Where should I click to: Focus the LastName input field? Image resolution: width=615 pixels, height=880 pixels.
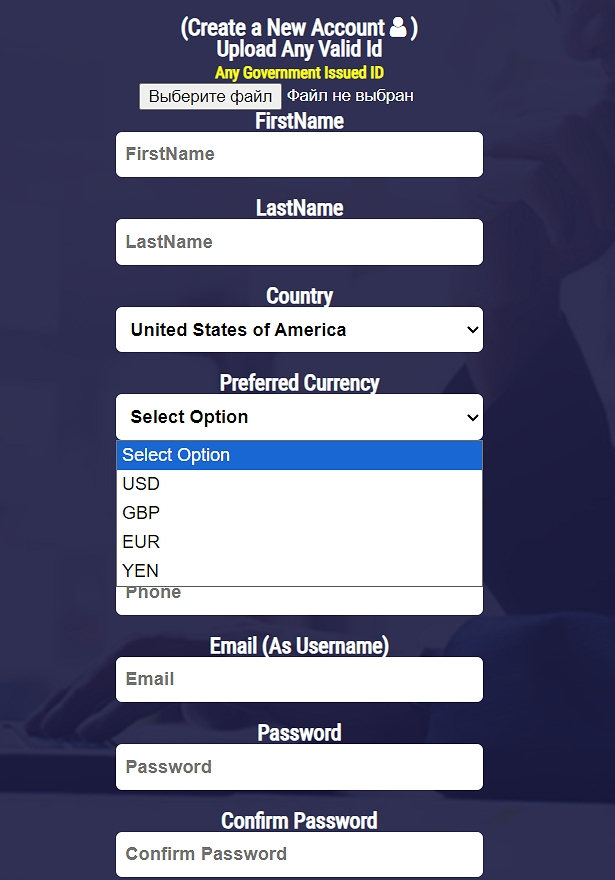pos(299,242)
